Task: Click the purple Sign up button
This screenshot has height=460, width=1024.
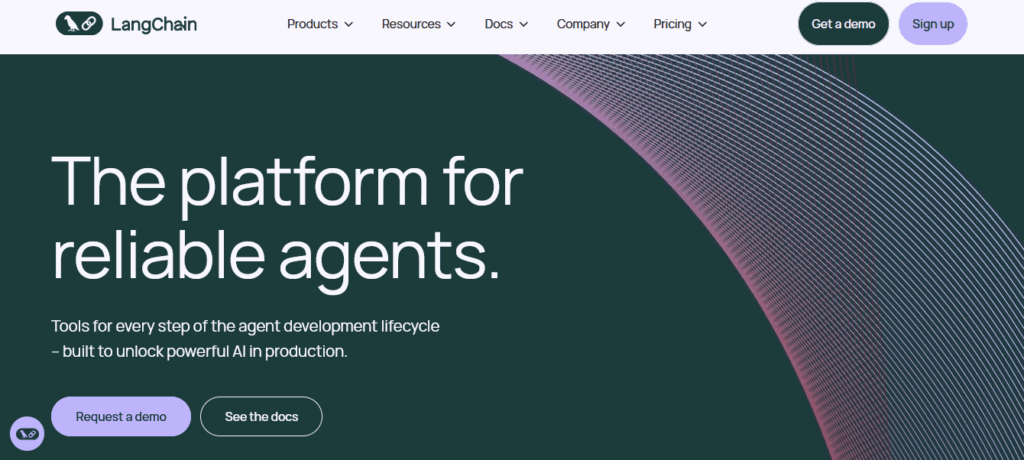Action: pos(932,24)
